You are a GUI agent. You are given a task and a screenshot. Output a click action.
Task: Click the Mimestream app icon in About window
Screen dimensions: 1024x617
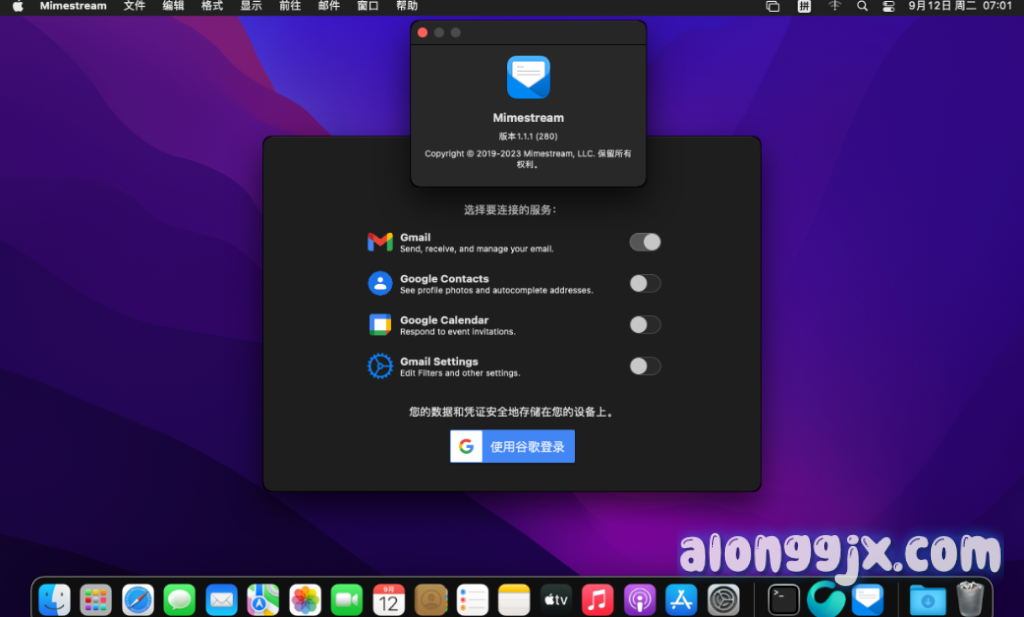(x=528, y=77)
